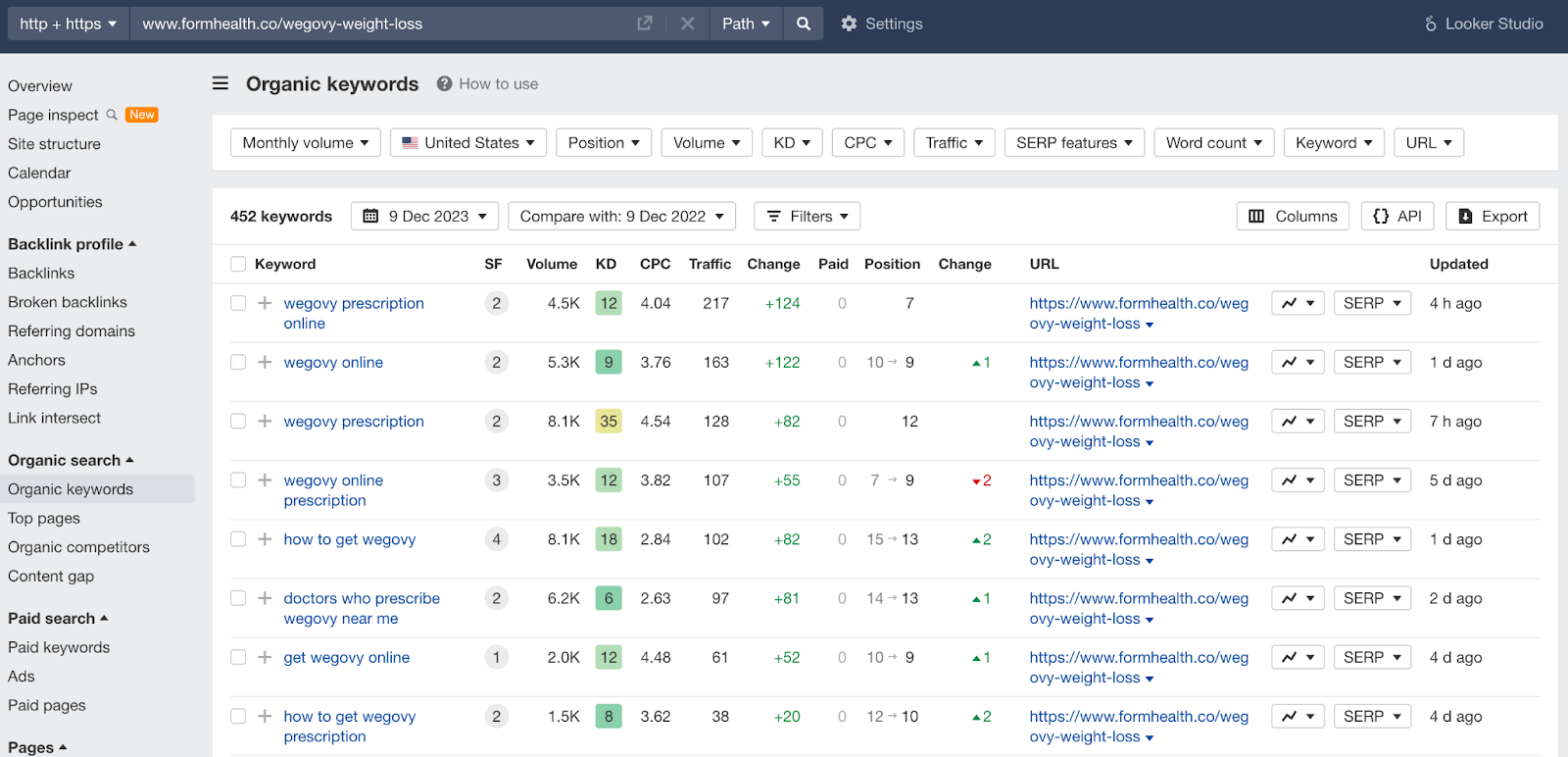Open Backlinks report in sidebar
Screen dimensions: 1568x757
[x=41, y=274]
